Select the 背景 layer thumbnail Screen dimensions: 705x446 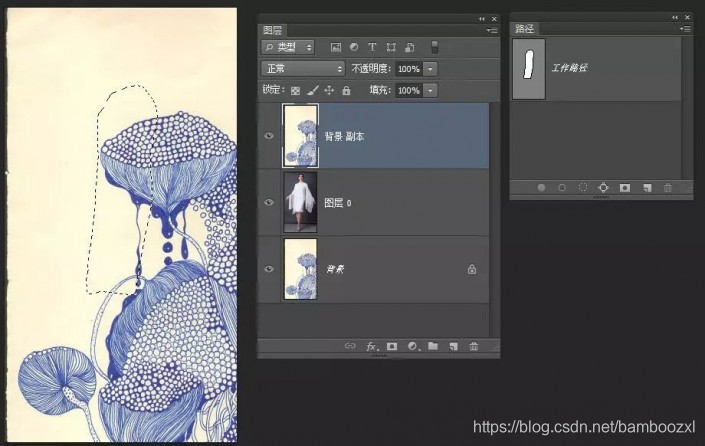pos(300,269)
